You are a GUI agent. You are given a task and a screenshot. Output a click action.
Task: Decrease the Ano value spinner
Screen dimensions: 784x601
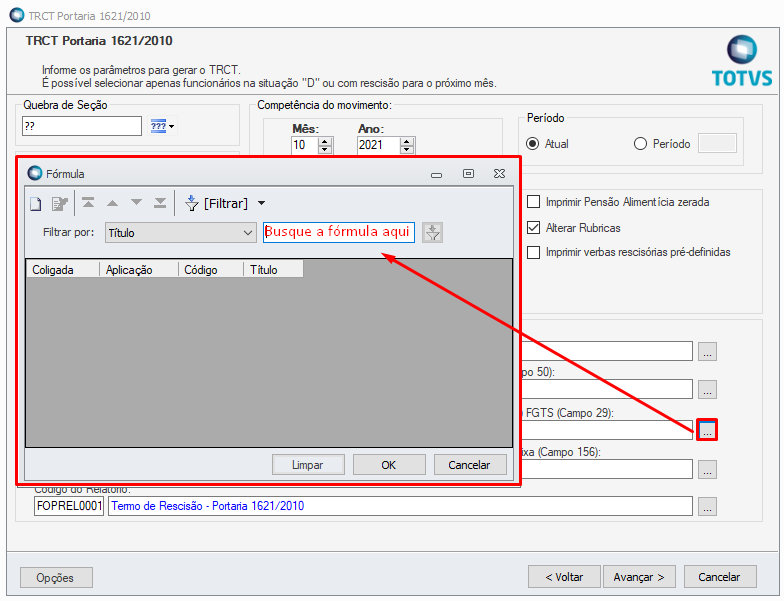[x=407, y=150]
